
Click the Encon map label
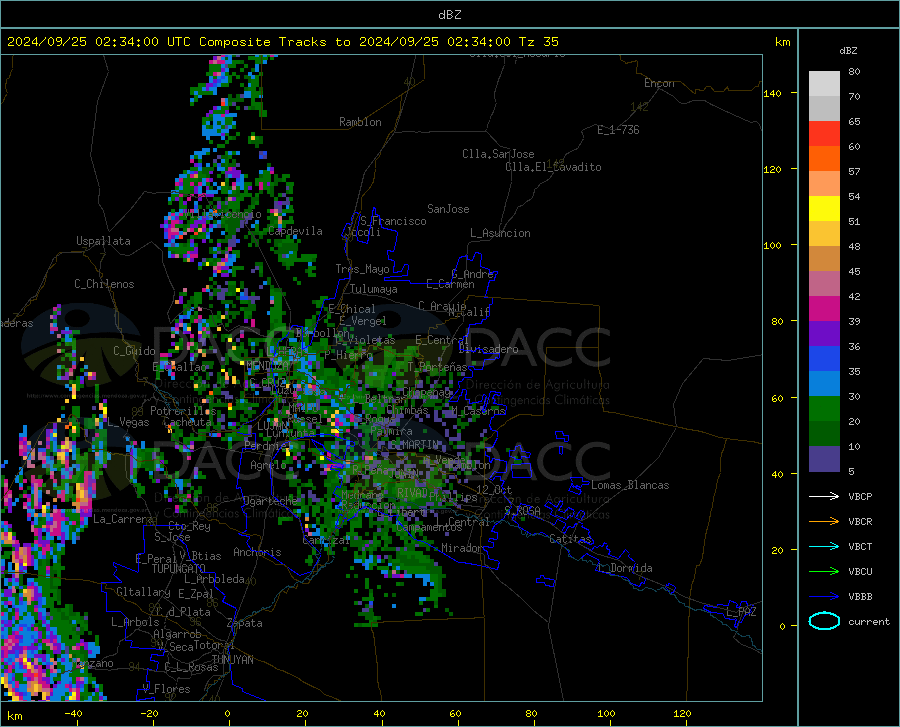pos(659,83)
